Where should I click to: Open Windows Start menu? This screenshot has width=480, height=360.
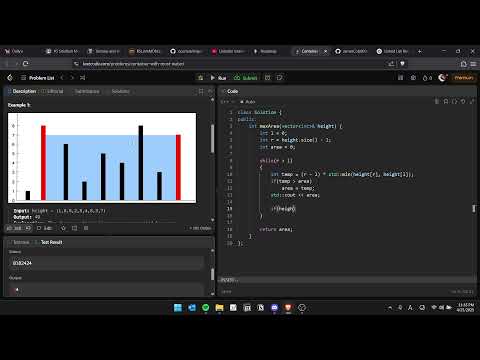click(x=178, y=308)
